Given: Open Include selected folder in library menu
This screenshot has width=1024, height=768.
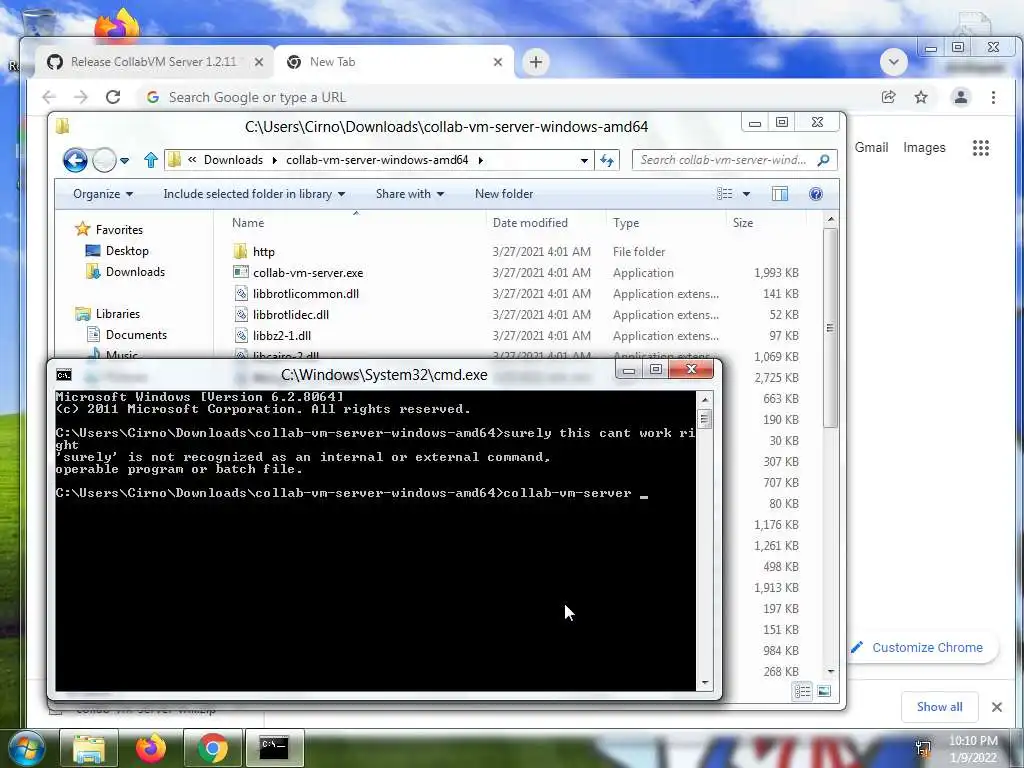Looking at the screenshot, I should tap(254, 194).
